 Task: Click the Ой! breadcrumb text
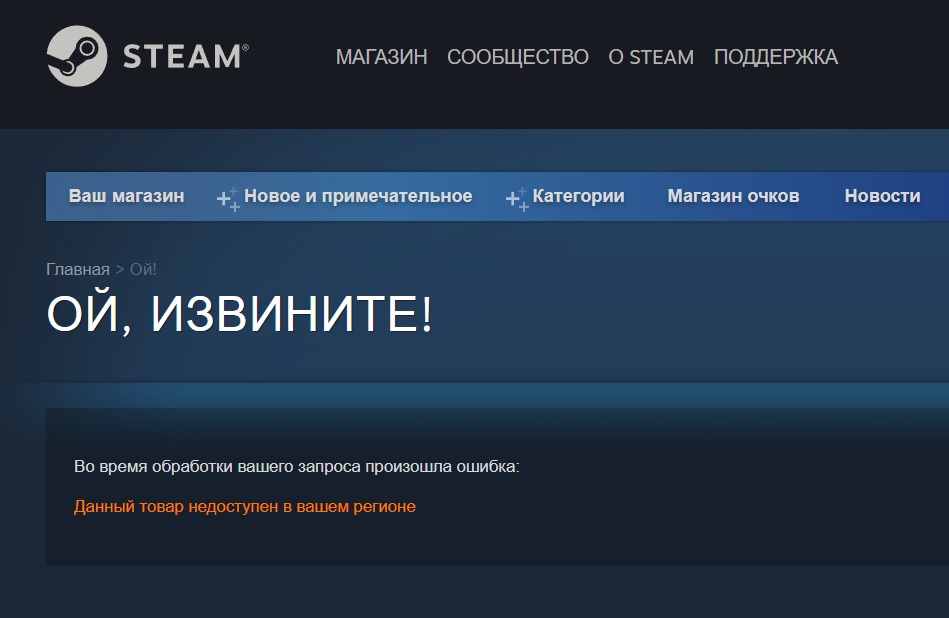point(143,269)
